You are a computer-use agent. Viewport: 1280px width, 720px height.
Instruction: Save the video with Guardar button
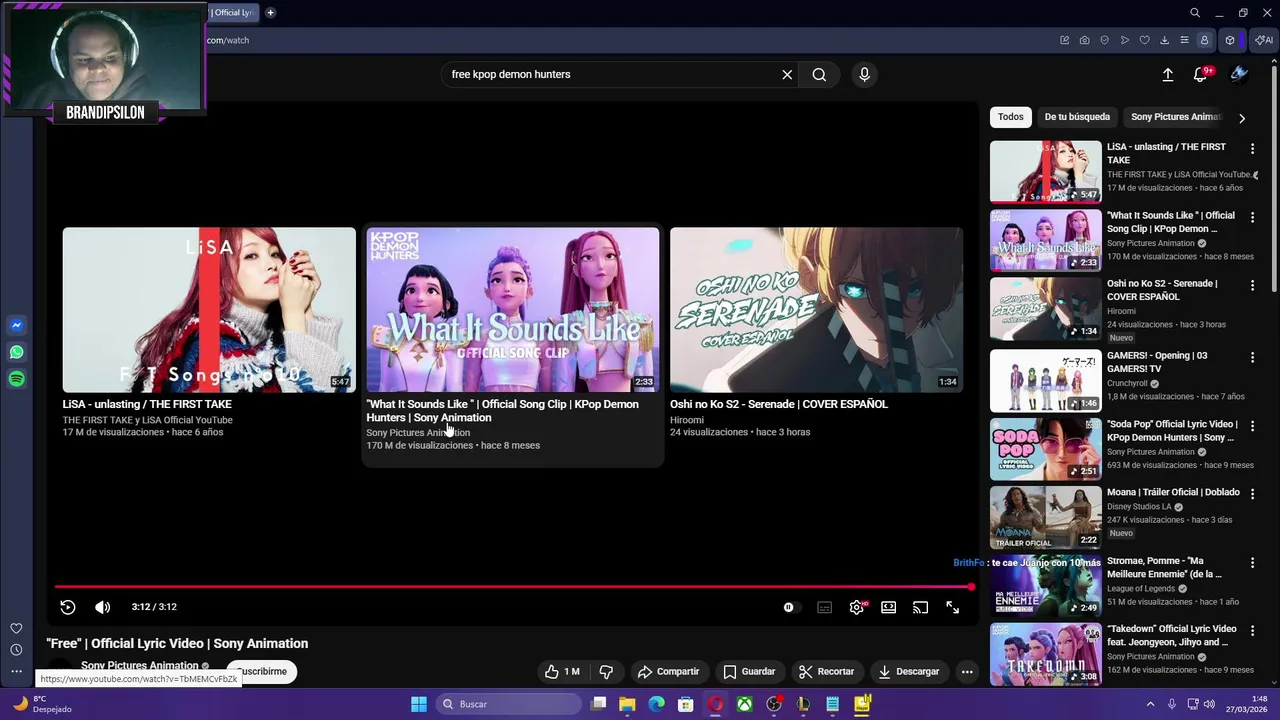click(749, 672)
